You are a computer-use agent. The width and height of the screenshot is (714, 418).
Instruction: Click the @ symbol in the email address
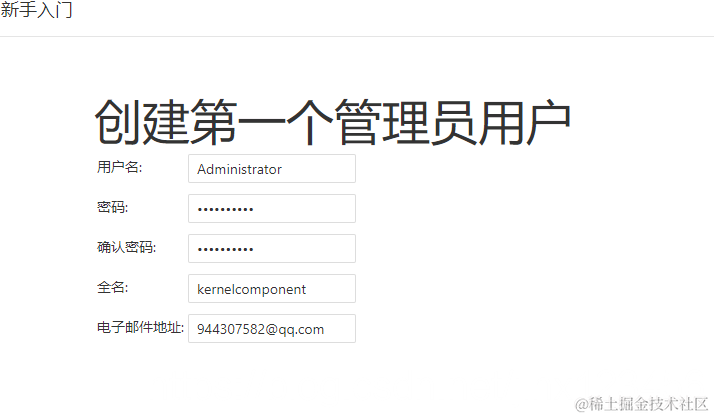[x=271, y=330]
